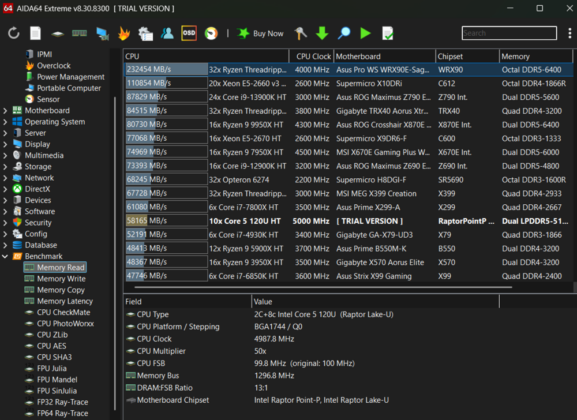Expand the DirectX tree node
This screenshot has height=420, width=577.
[5, 189]
